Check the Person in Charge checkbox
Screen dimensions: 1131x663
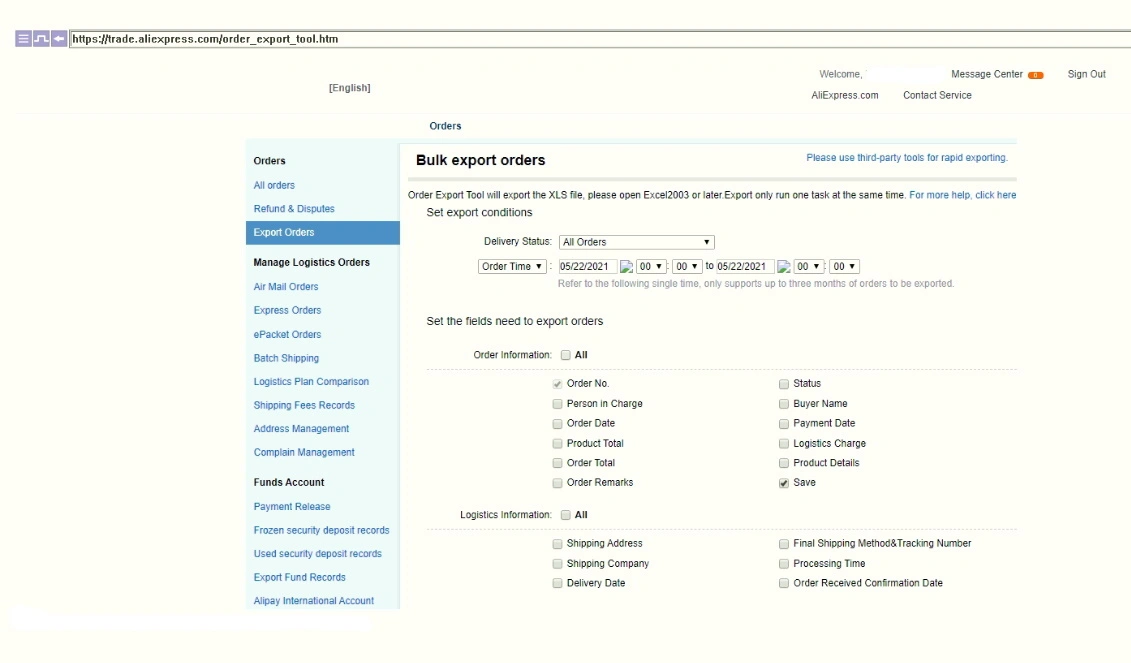click(x=557, y=404)
